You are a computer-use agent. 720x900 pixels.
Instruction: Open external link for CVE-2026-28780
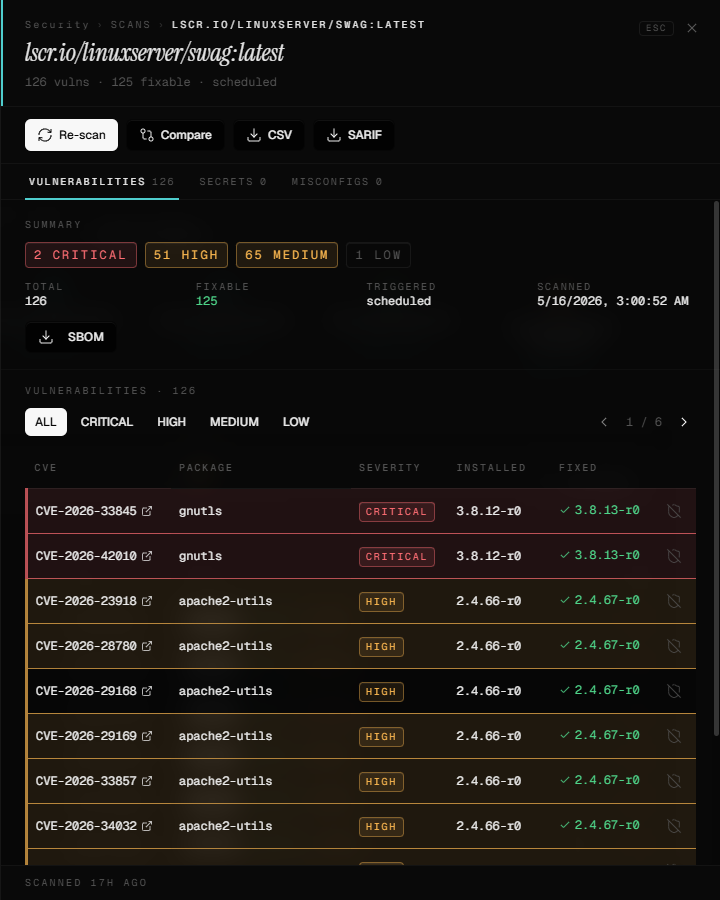[147, 646]
